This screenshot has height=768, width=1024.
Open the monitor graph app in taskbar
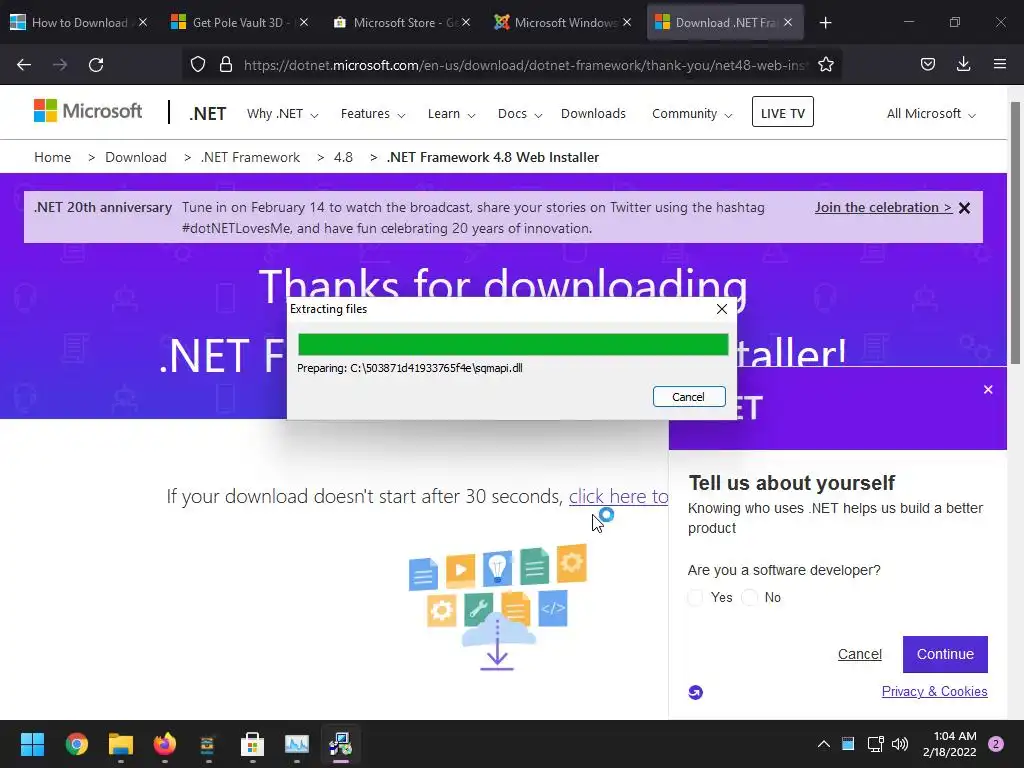pyautogui.click(x=296, y=744)
